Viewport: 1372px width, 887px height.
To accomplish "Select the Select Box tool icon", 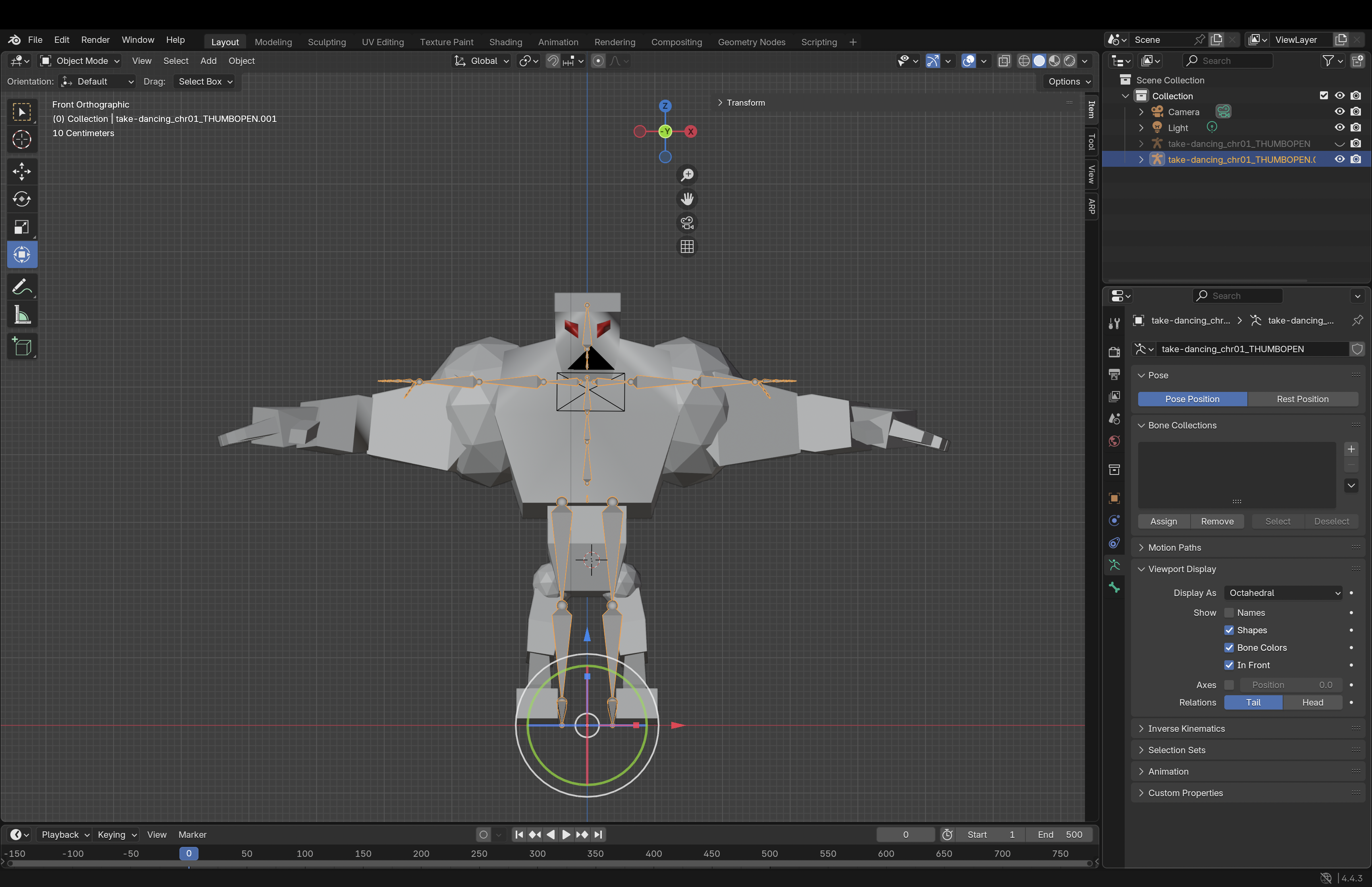I will tap(22, 112).
